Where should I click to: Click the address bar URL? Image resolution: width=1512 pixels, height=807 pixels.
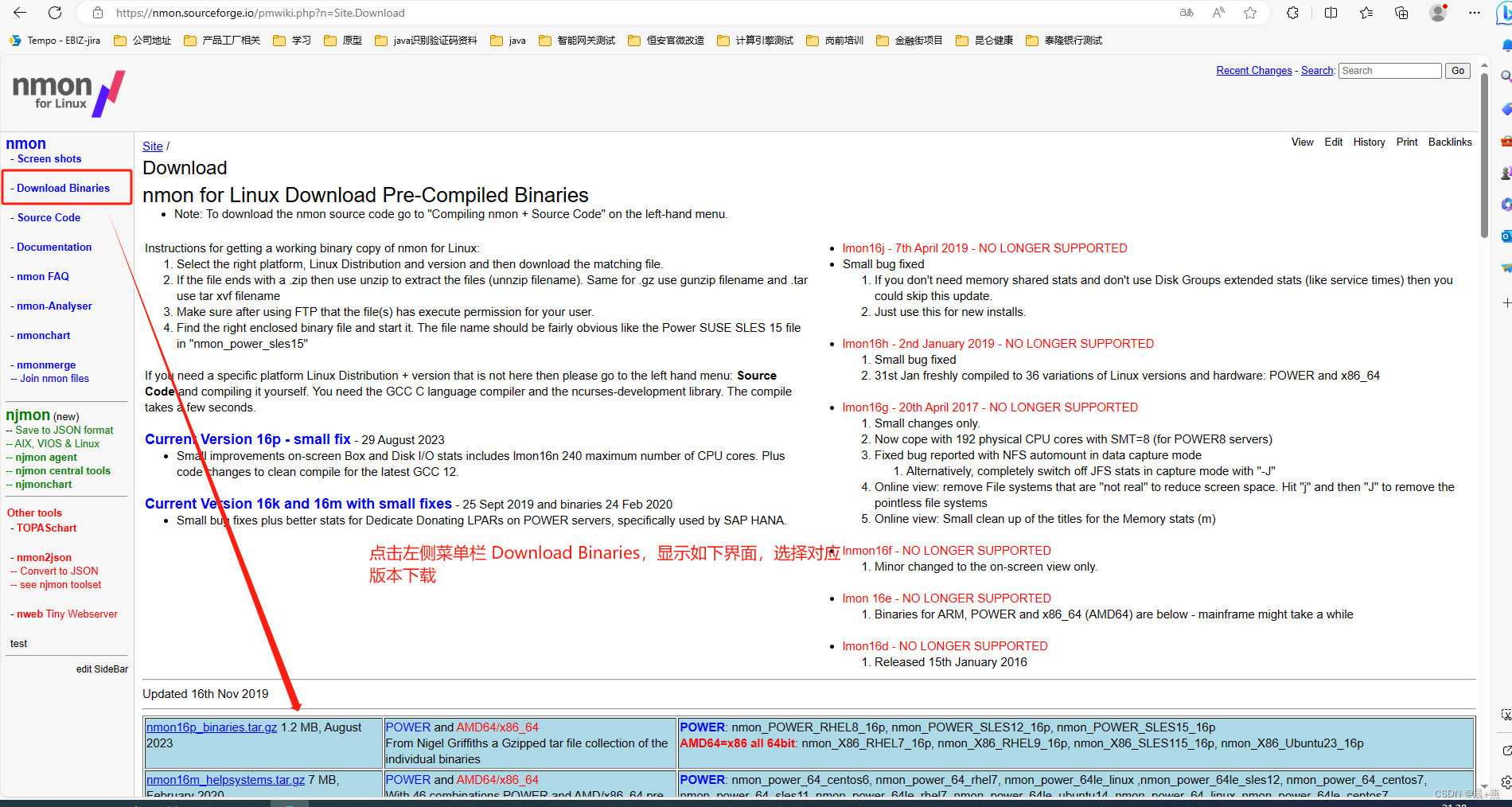tap(260, 13)
